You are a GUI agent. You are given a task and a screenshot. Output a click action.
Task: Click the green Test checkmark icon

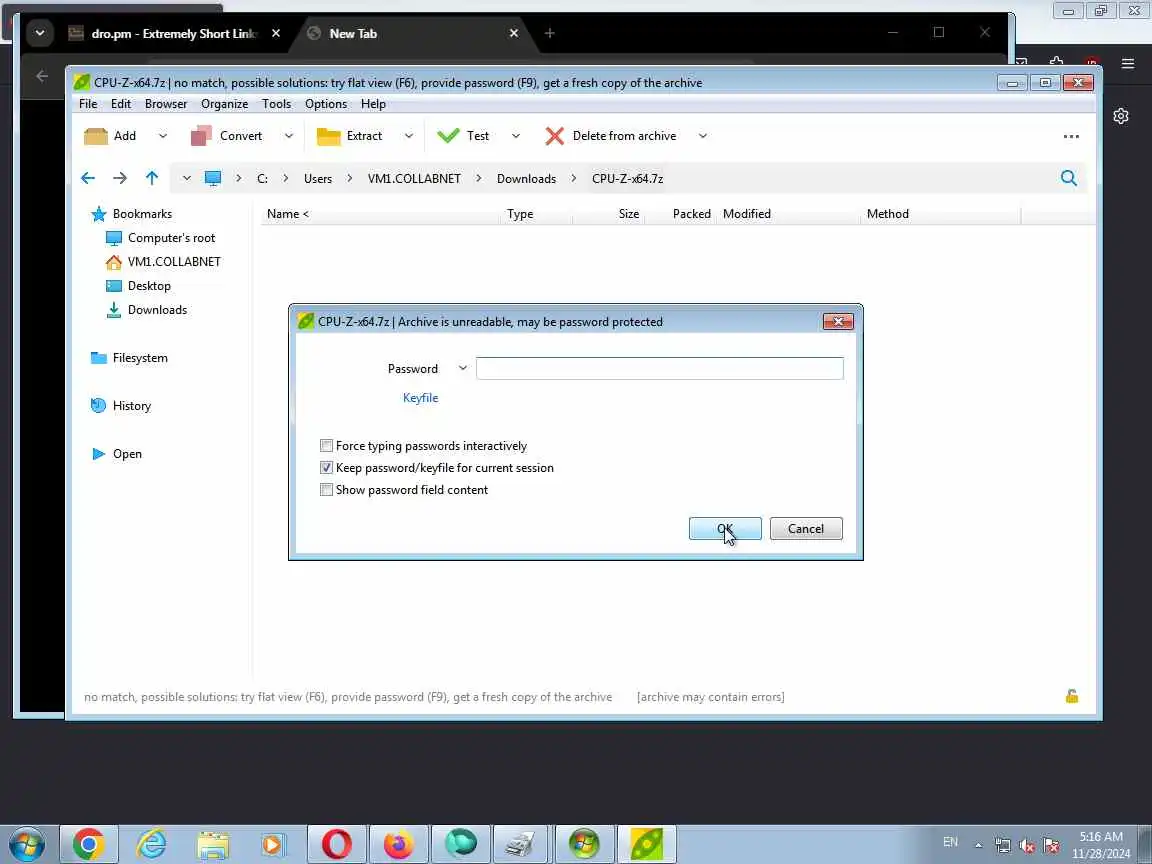click(448, 135)
